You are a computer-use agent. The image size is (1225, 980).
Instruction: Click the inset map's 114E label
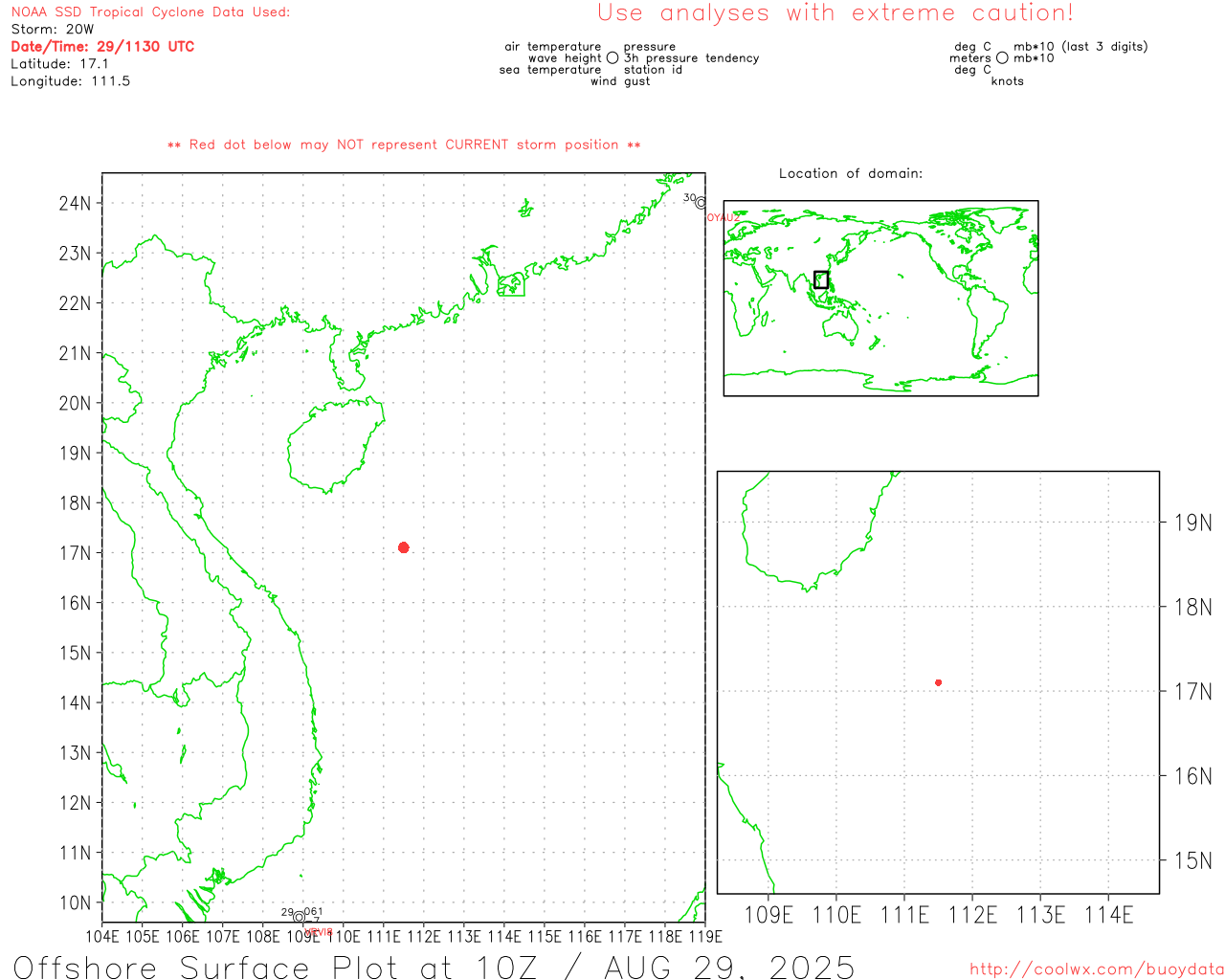point(1108,915)
